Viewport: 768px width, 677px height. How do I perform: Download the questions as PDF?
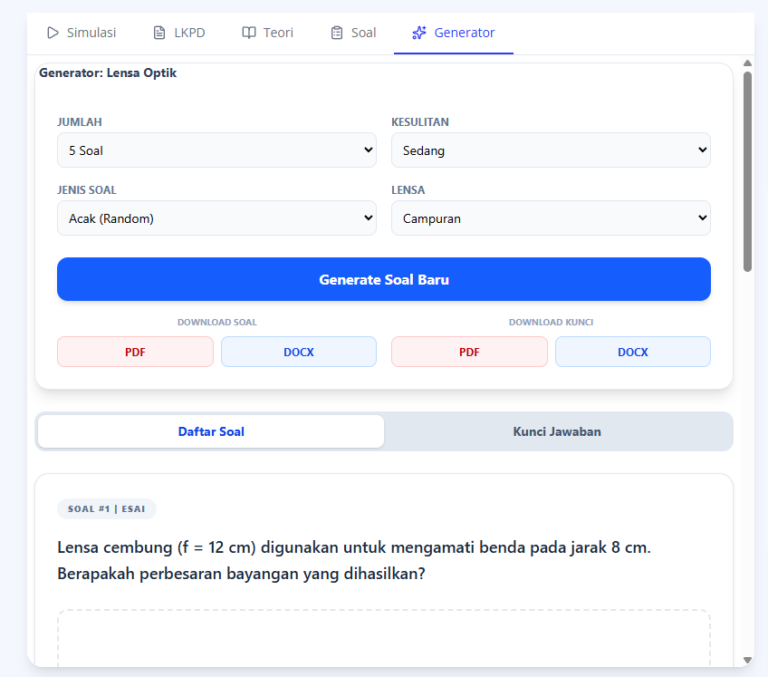click(135, 352)
